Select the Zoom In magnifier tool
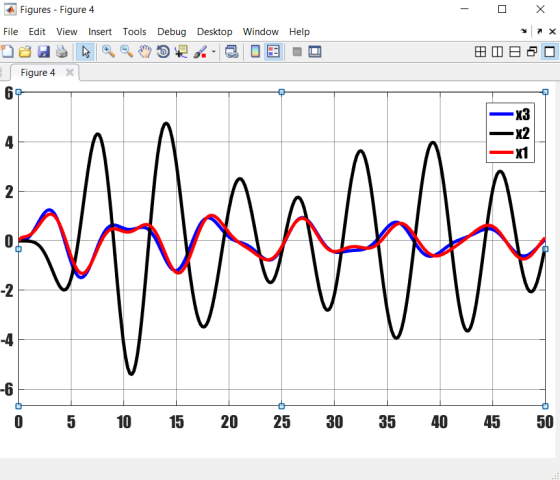This screenshot has height=480, width=560. point(108,52)
